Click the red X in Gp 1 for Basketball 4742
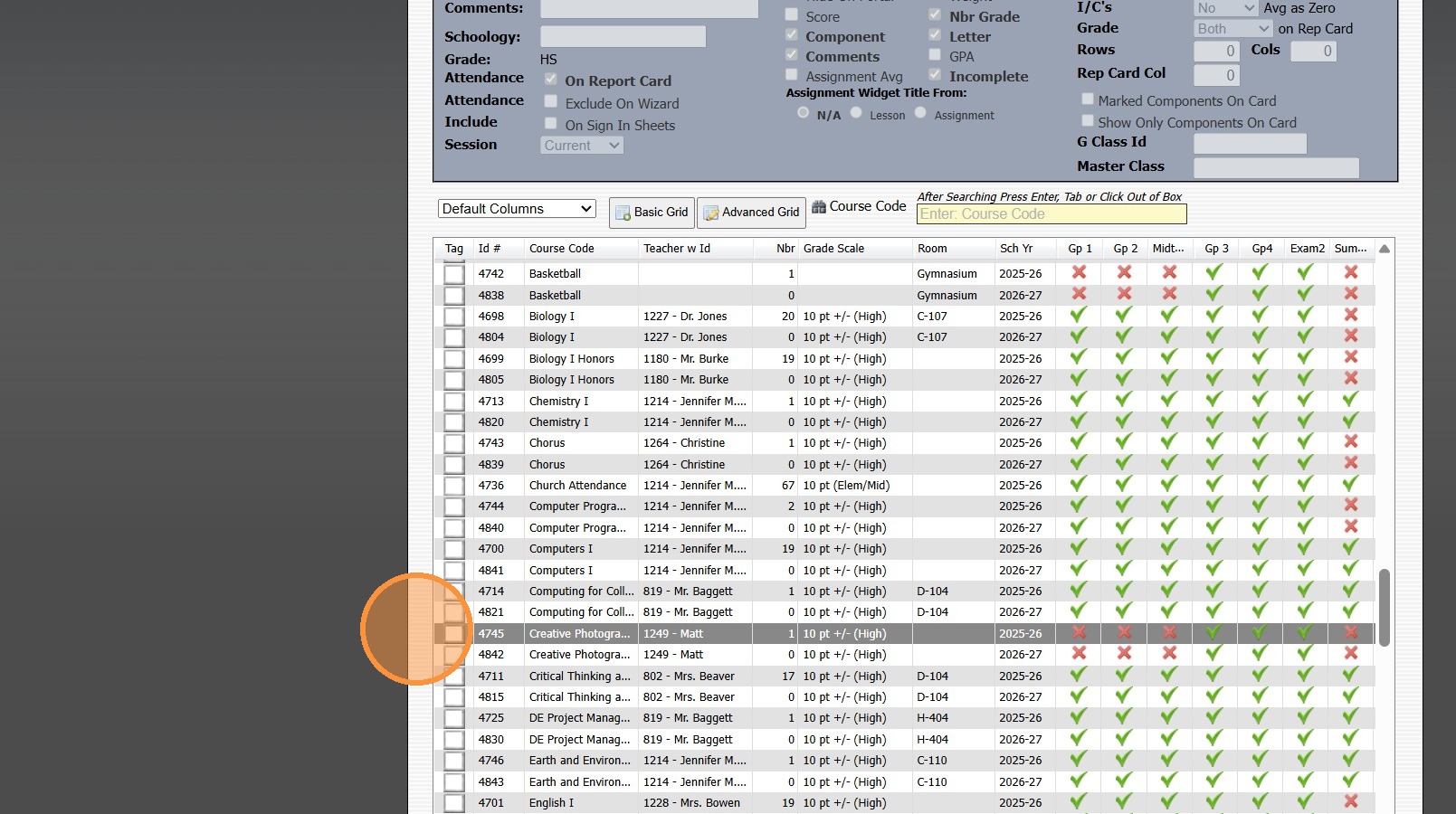The image size is (1456, 814). pyautogui.click(x=1079, y=272)
